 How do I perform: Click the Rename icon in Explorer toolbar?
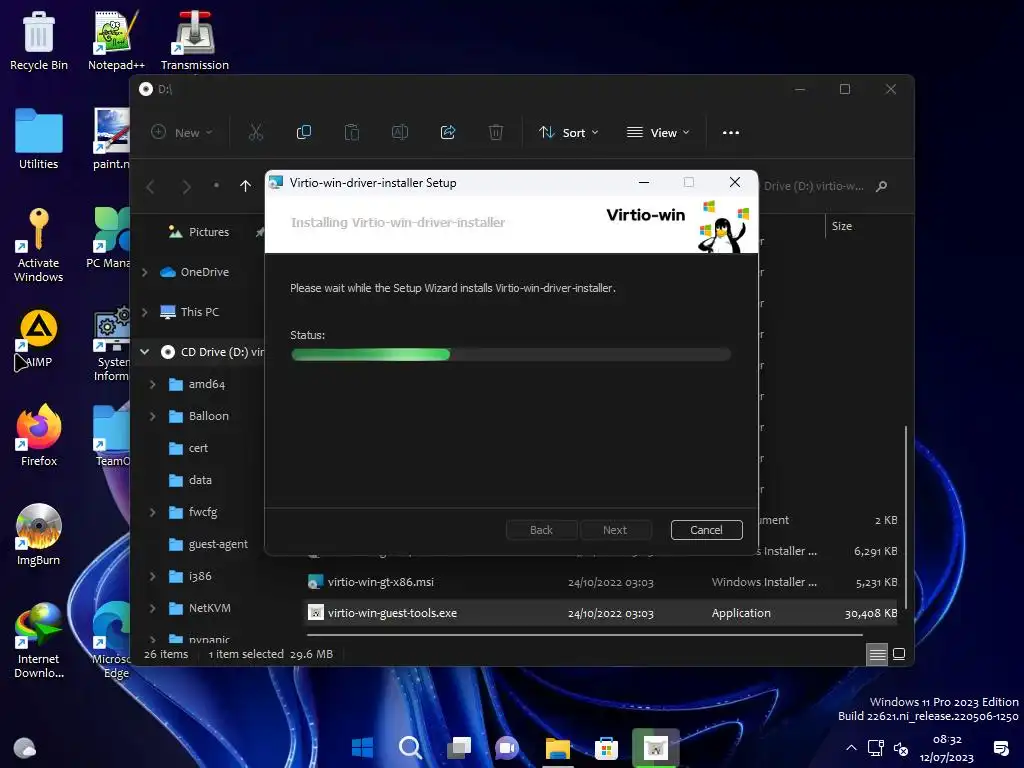click(400, 133)
